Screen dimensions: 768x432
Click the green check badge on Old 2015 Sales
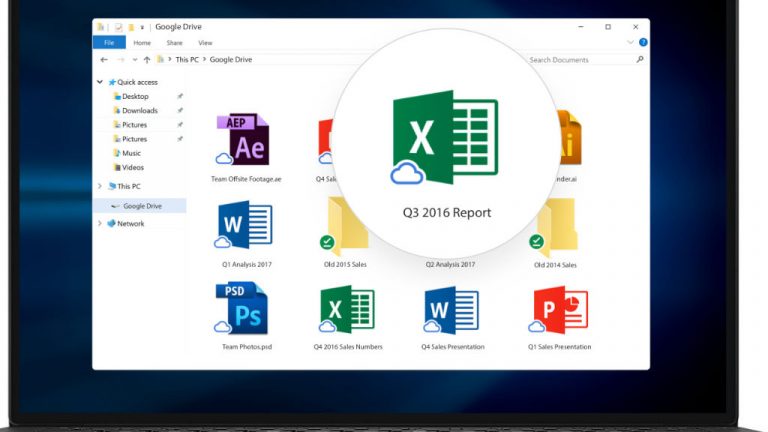(327, 242)
